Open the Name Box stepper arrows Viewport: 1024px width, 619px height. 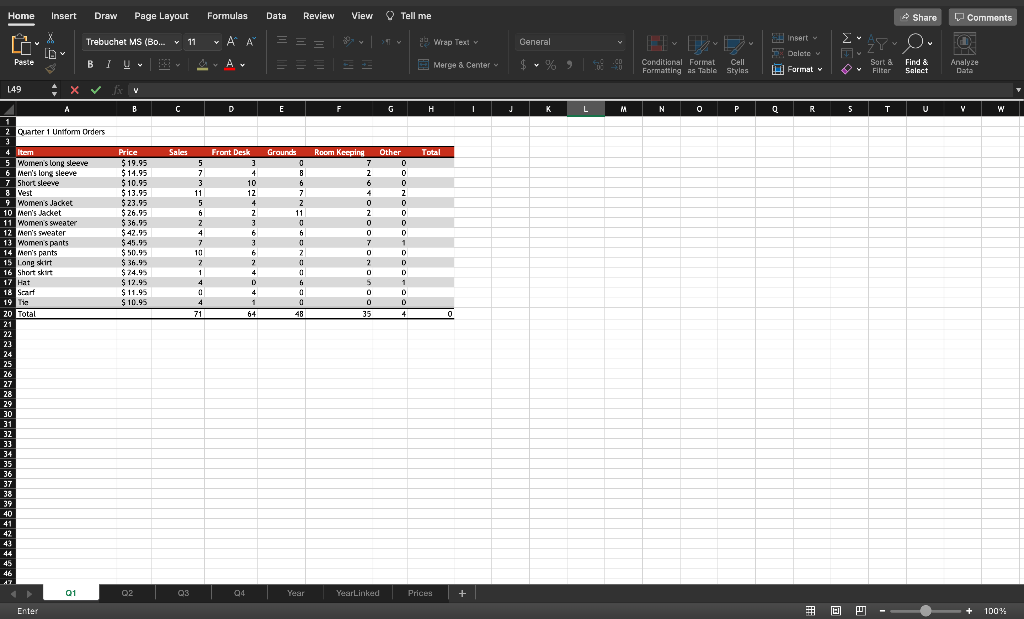coord(54,90)
